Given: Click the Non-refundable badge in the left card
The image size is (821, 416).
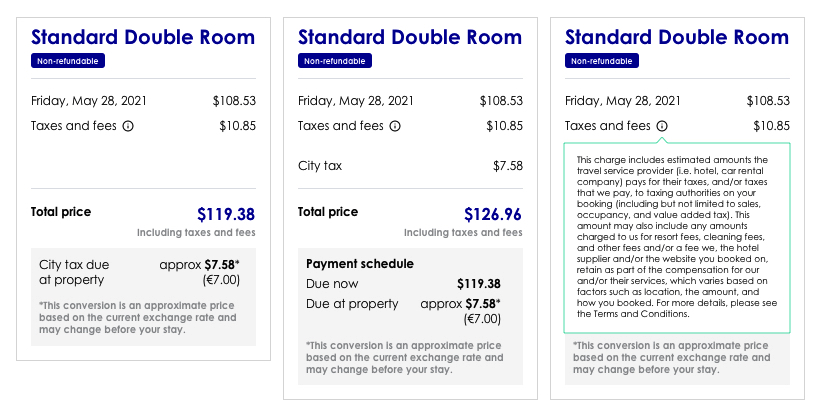Looking at the screenshot, I should point(68,61).
